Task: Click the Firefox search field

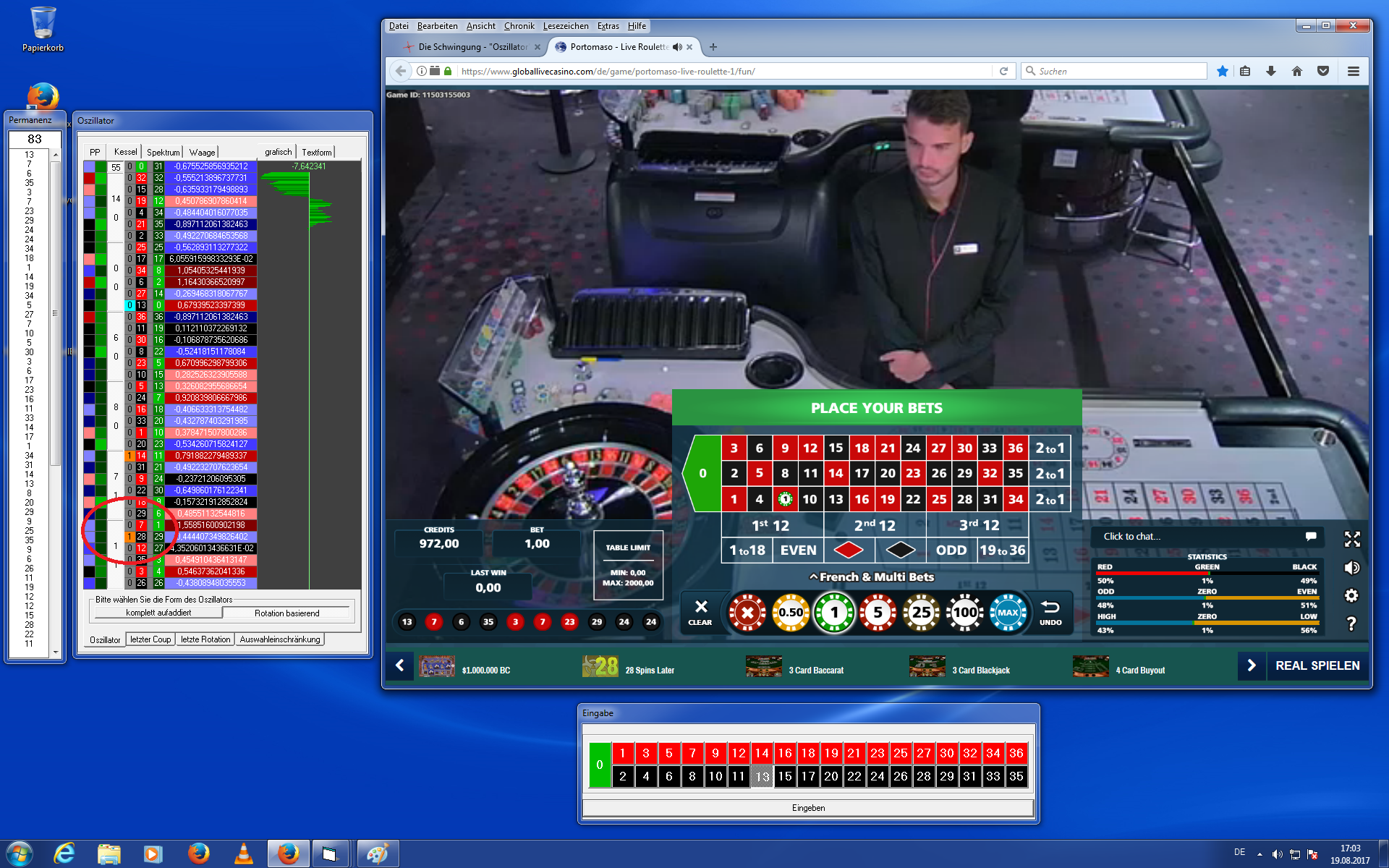Action: pyautogui.click(x=1115, y=71)
